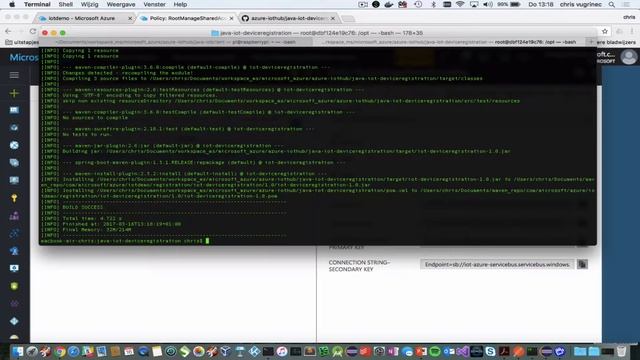
Task: Open the Help menu
Action: tap(180, 4)
